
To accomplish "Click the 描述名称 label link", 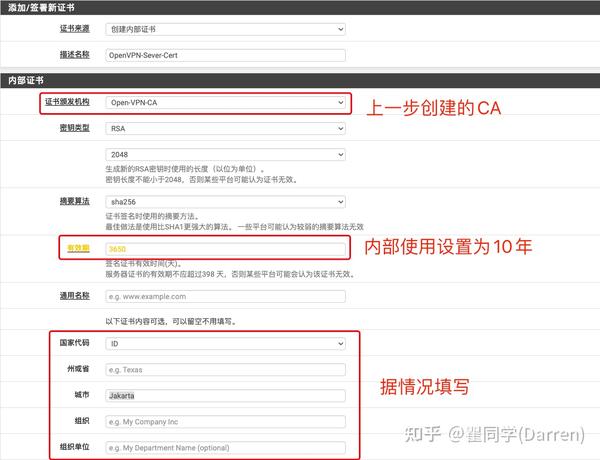I will pos(75,54).
